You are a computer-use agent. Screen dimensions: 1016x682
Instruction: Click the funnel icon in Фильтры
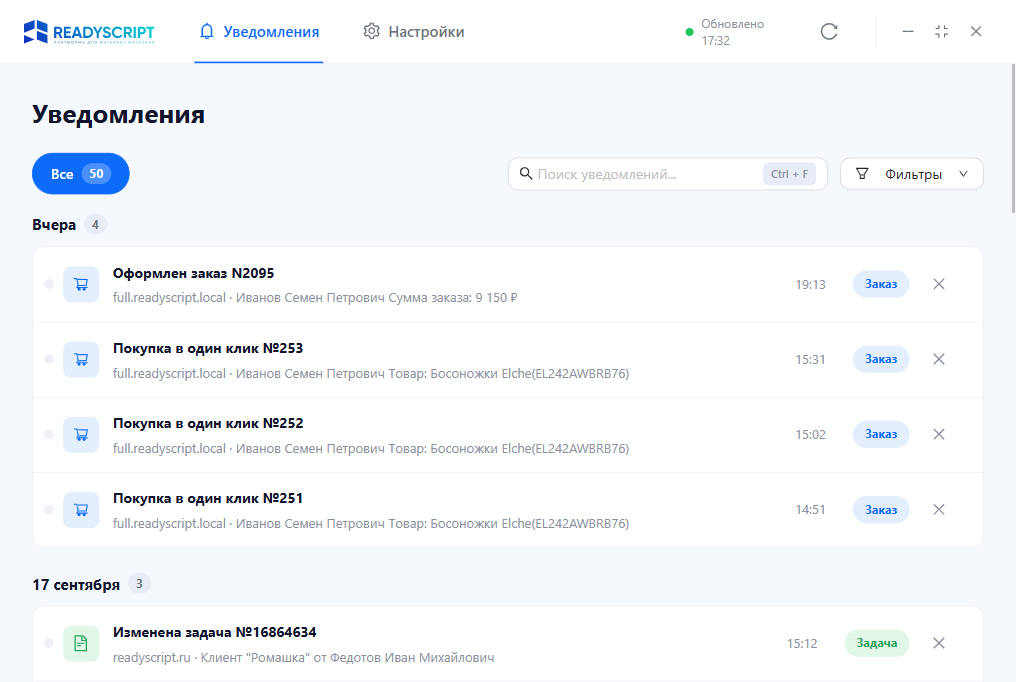[862, 174]
